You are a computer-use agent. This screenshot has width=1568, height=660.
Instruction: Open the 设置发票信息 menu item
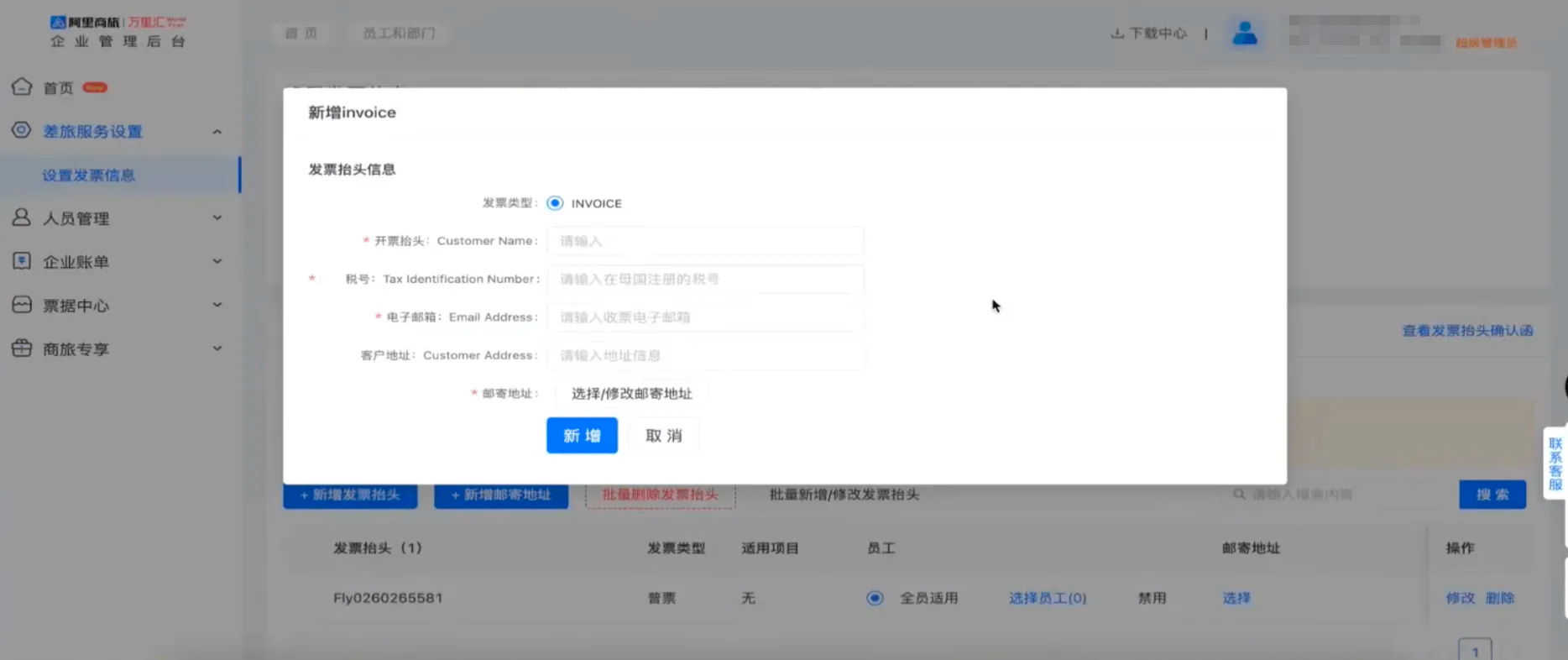coord(89,175)
